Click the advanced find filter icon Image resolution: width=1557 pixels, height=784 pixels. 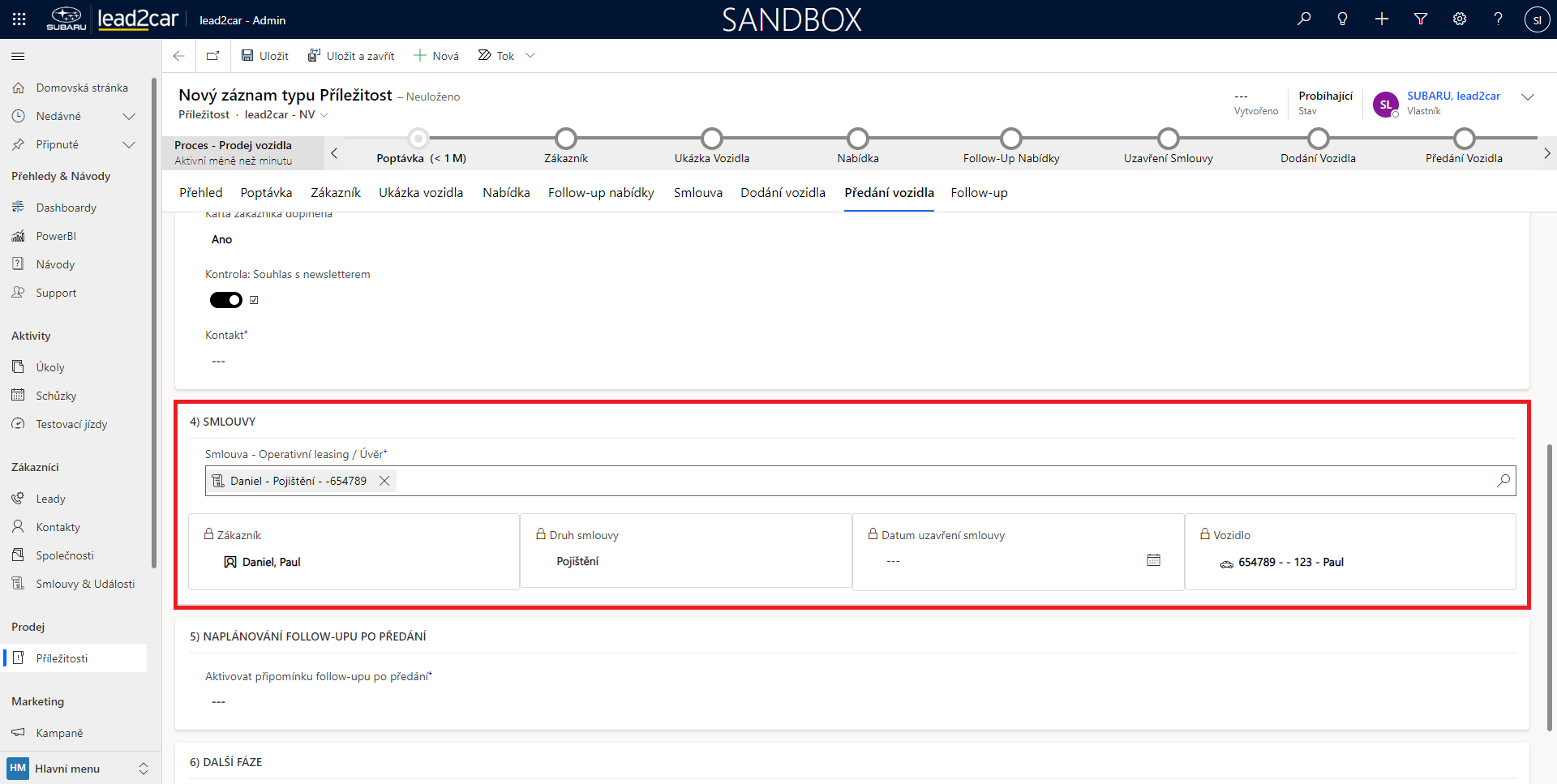tap(1421, 19)
